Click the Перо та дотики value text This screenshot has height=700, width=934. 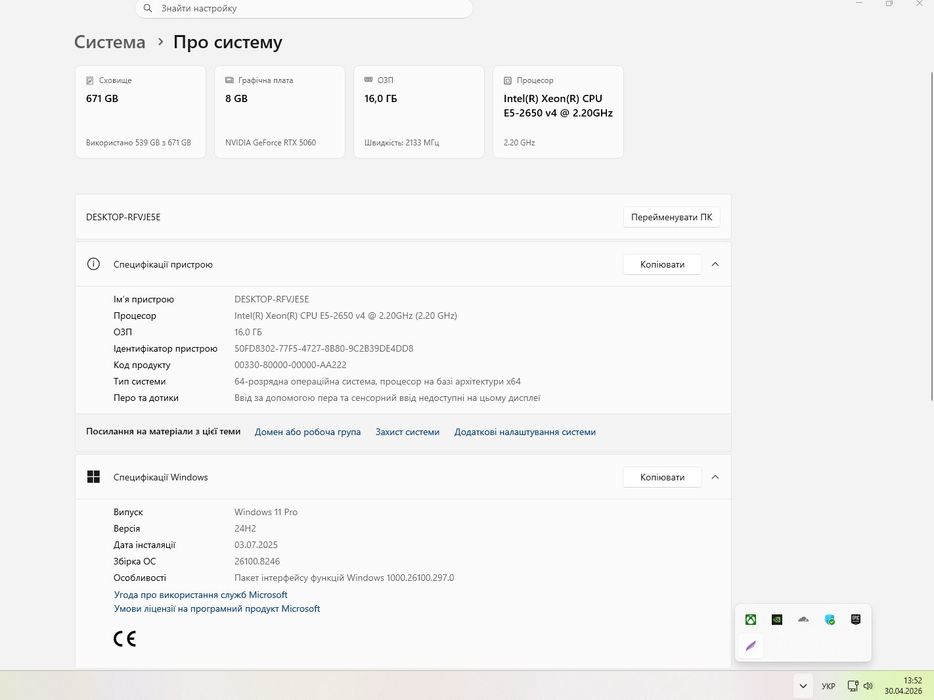[x=387, y=397]
